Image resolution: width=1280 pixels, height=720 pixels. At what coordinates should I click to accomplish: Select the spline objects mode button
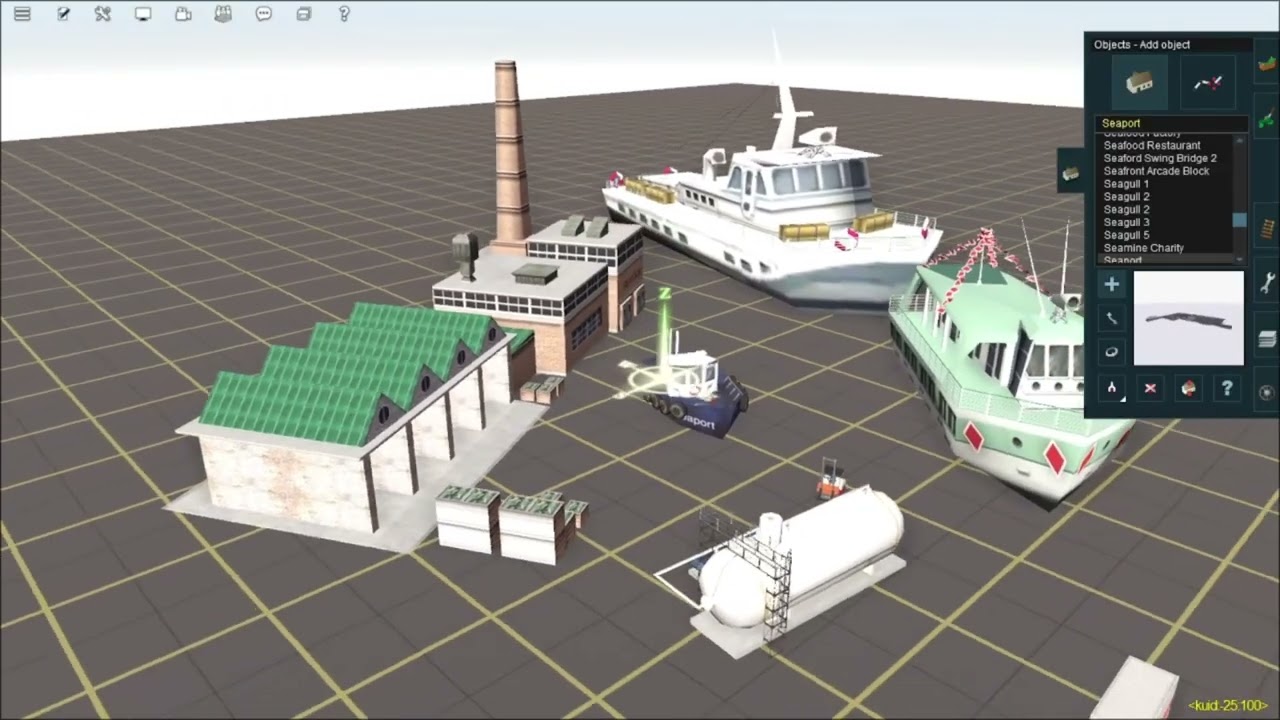click(1207, 82)
